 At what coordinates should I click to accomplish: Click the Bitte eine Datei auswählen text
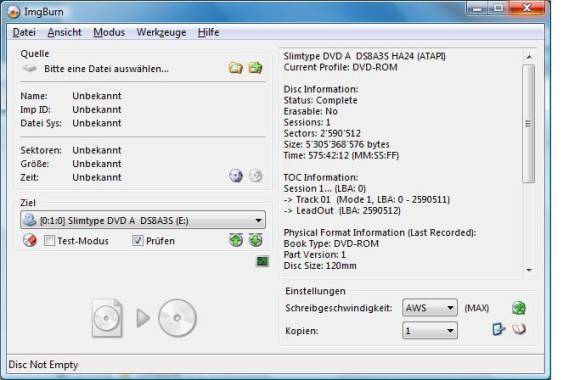[106, 69]
